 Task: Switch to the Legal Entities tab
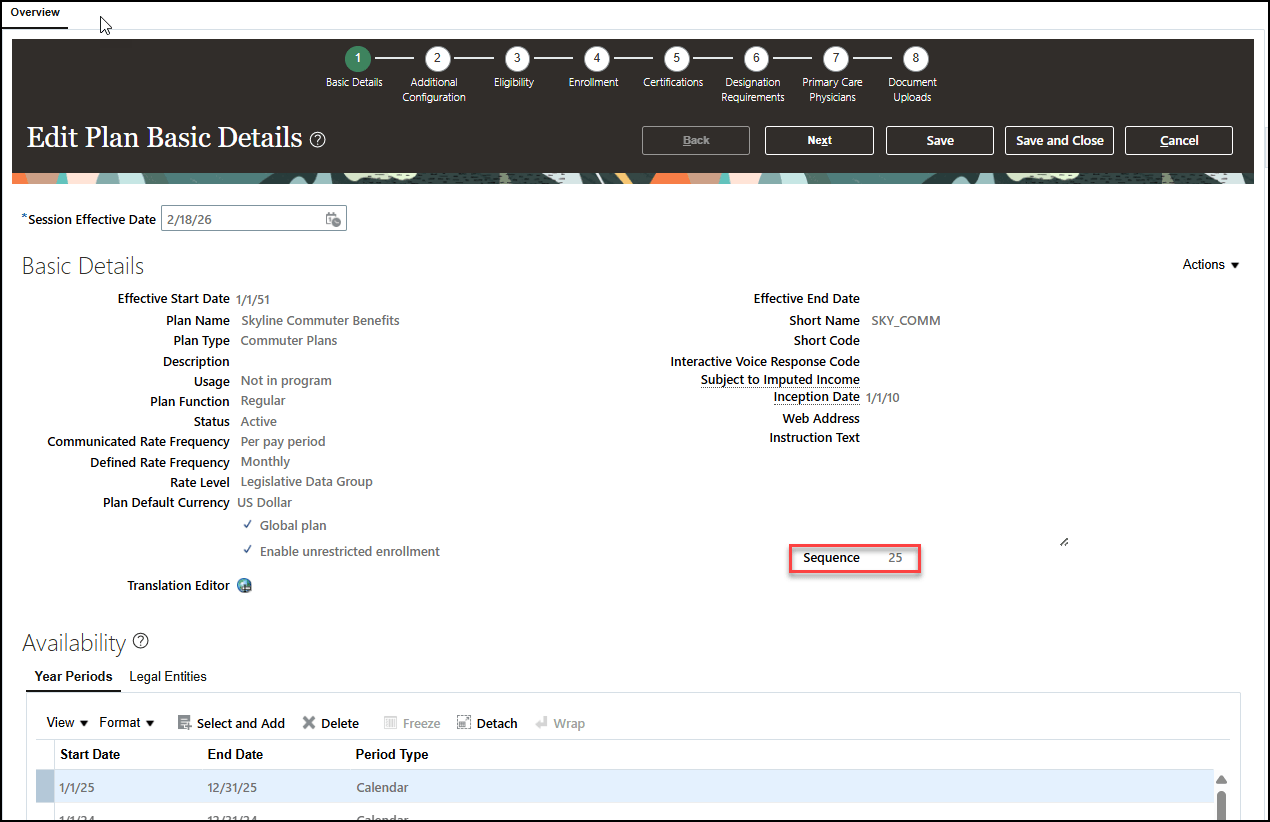167,676
